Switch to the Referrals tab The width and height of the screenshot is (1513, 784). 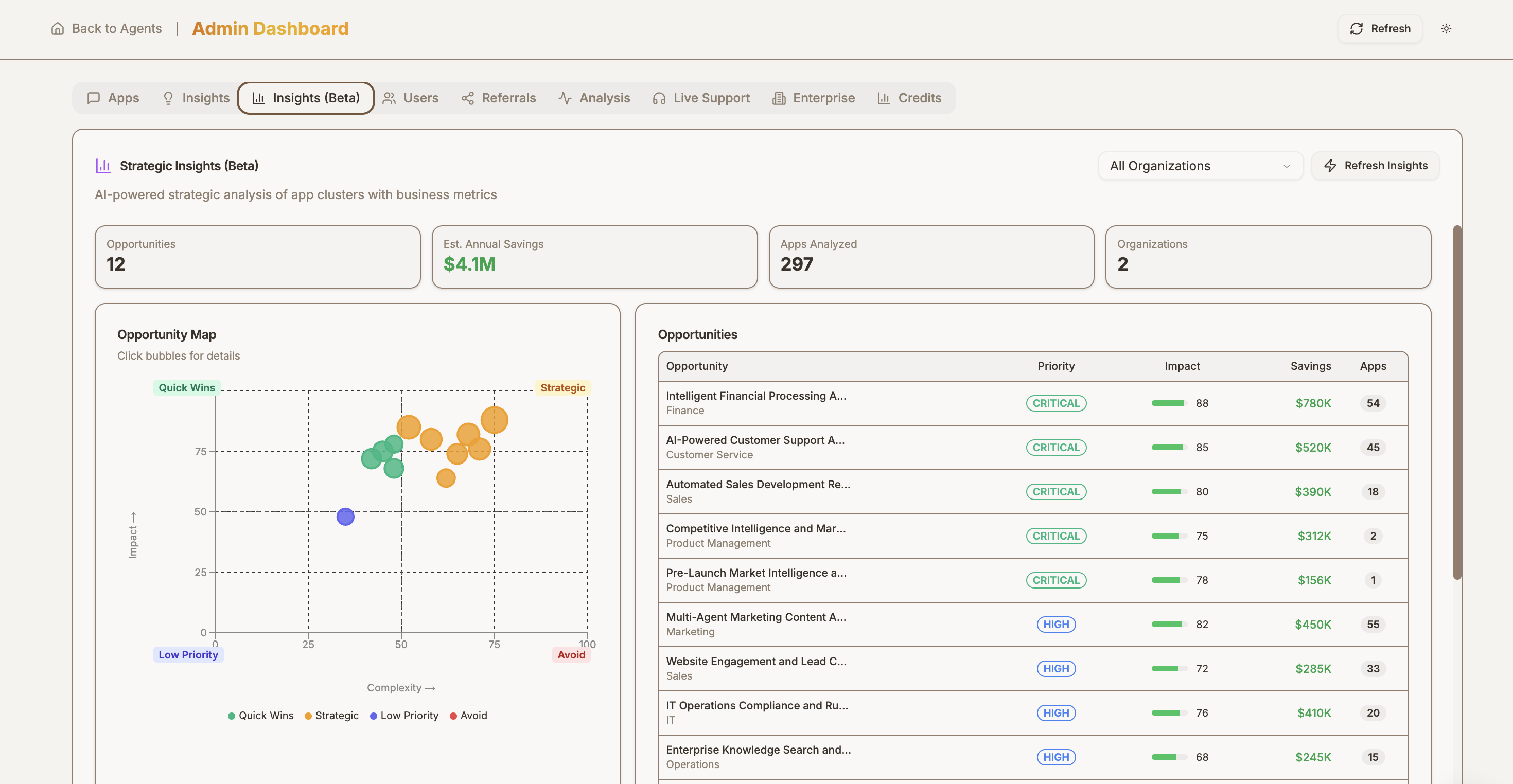499,98
